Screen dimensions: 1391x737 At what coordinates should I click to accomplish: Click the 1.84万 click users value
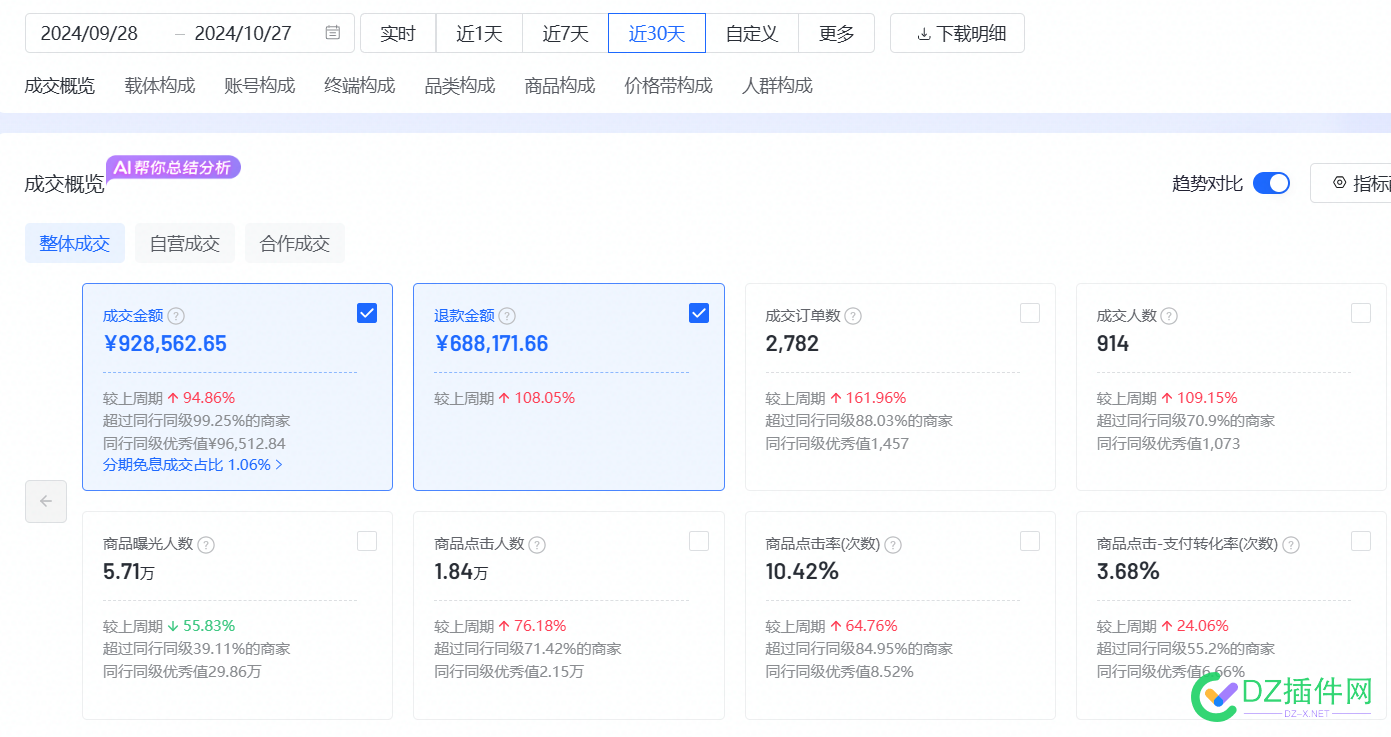click(x=461, y=573)
